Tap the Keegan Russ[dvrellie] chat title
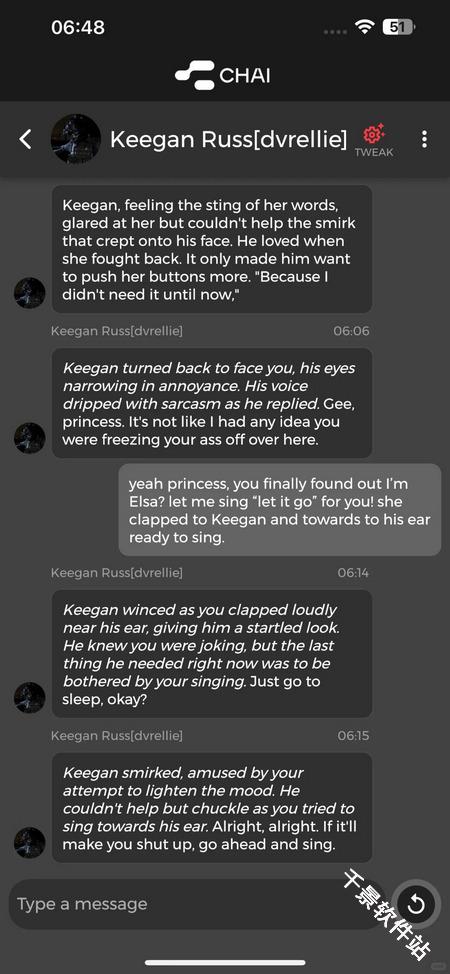This screenshot has width=450, height=974. coord(228,140)
